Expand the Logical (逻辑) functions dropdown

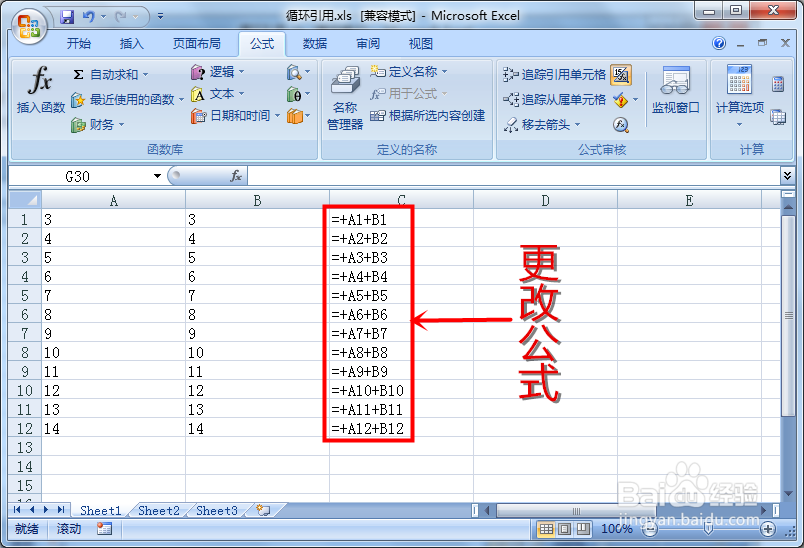click(242, 72)
